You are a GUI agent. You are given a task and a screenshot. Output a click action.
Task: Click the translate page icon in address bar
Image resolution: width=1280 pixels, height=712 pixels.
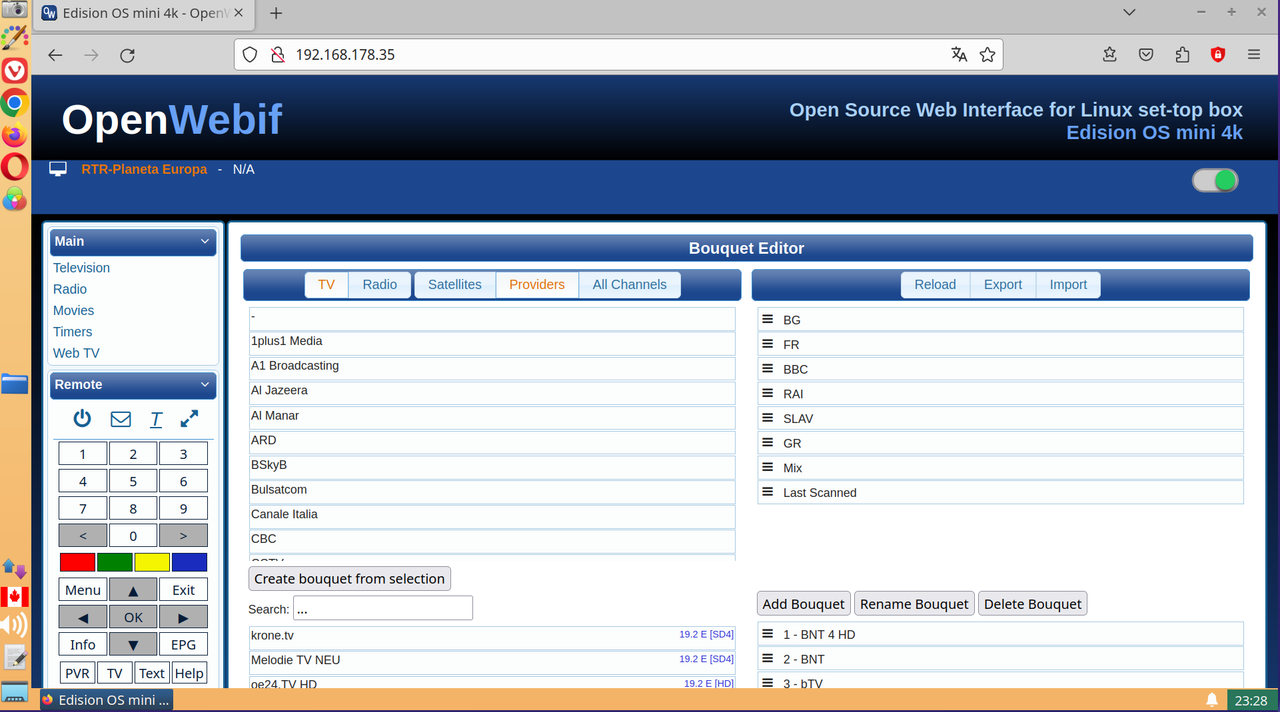coord(959,55)
